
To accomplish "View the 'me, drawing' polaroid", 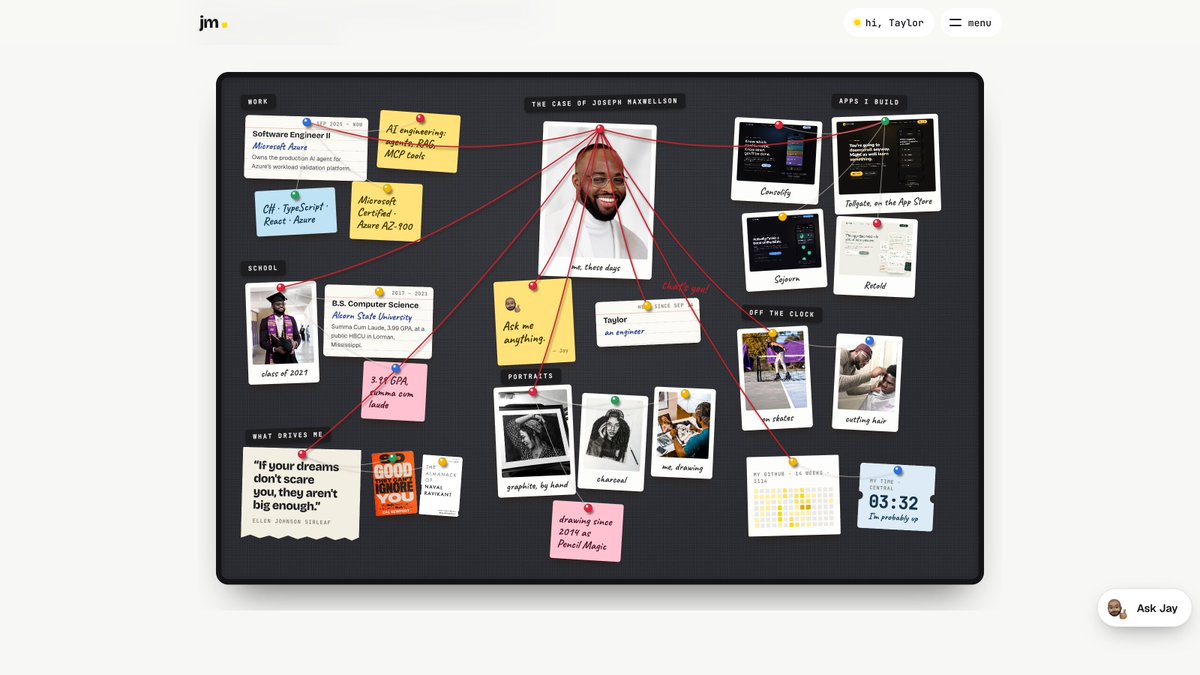I will pyautogui.click(x=684, y=432).
